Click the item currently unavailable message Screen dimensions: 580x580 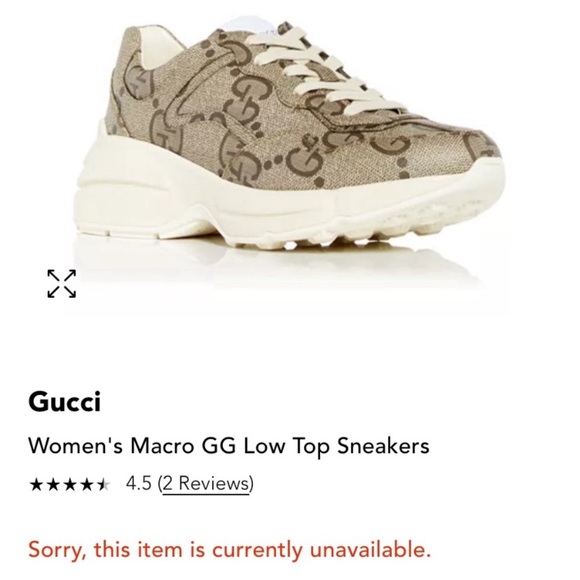(x=229, y=550)
